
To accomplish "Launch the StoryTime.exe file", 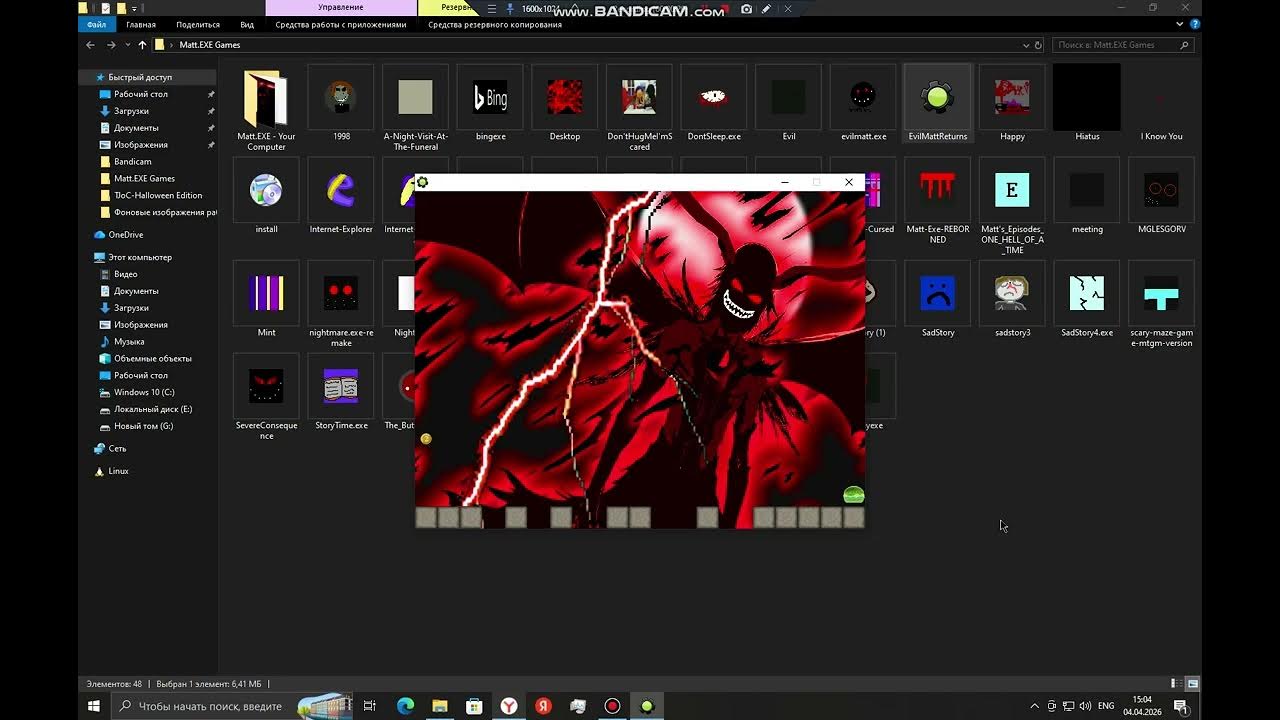I will pos(341,387).
